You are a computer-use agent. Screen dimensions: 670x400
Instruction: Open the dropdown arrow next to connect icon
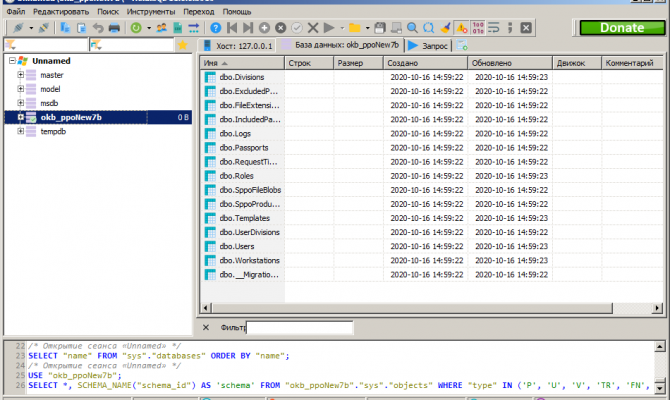click(x=31, y=28)
